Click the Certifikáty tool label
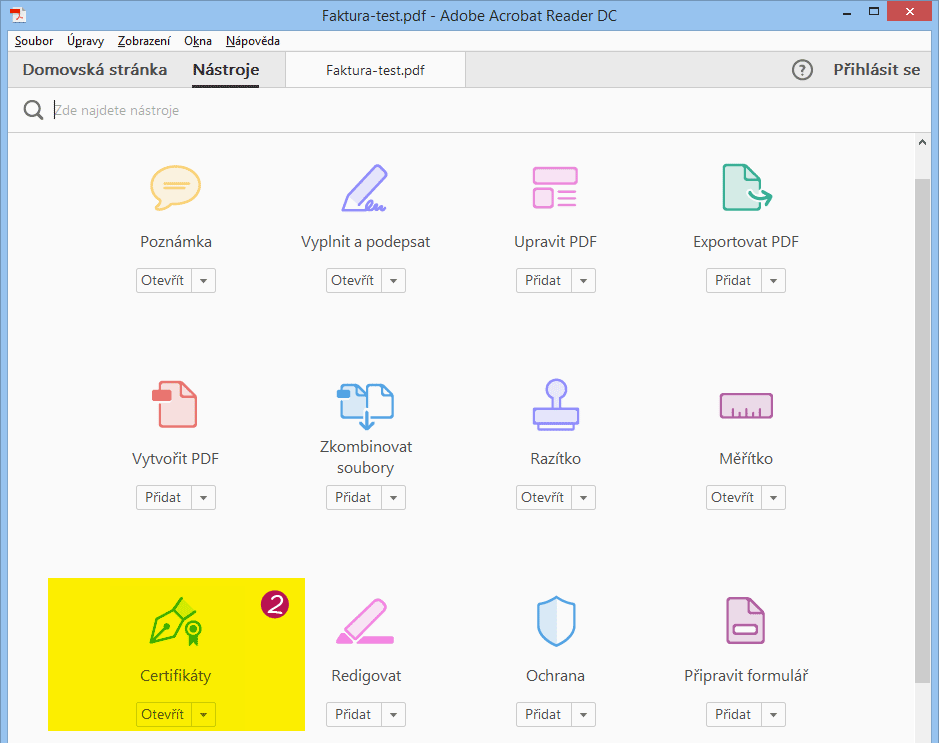 click(x=175, y=676)
